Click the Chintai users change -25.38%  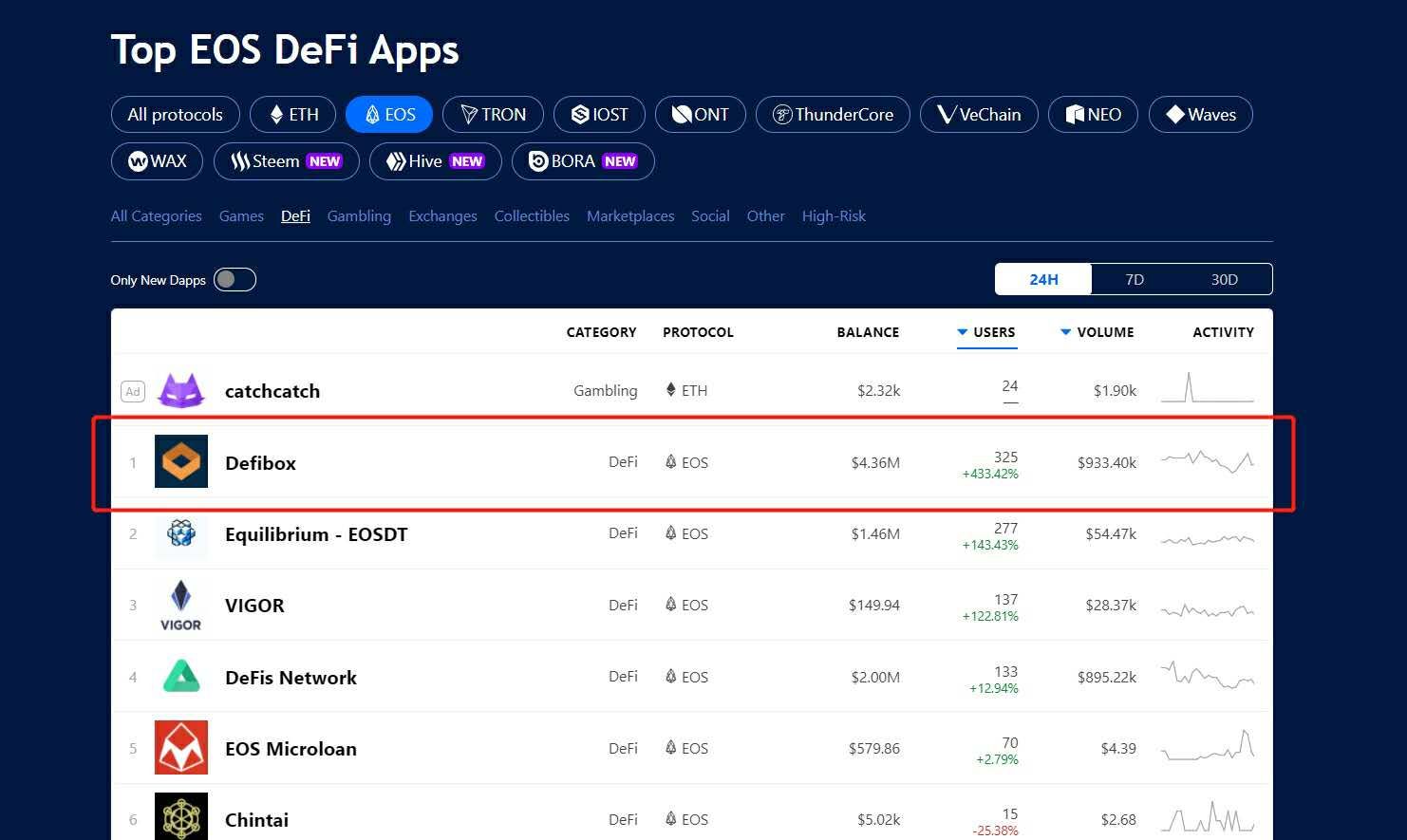click(995, 831)
